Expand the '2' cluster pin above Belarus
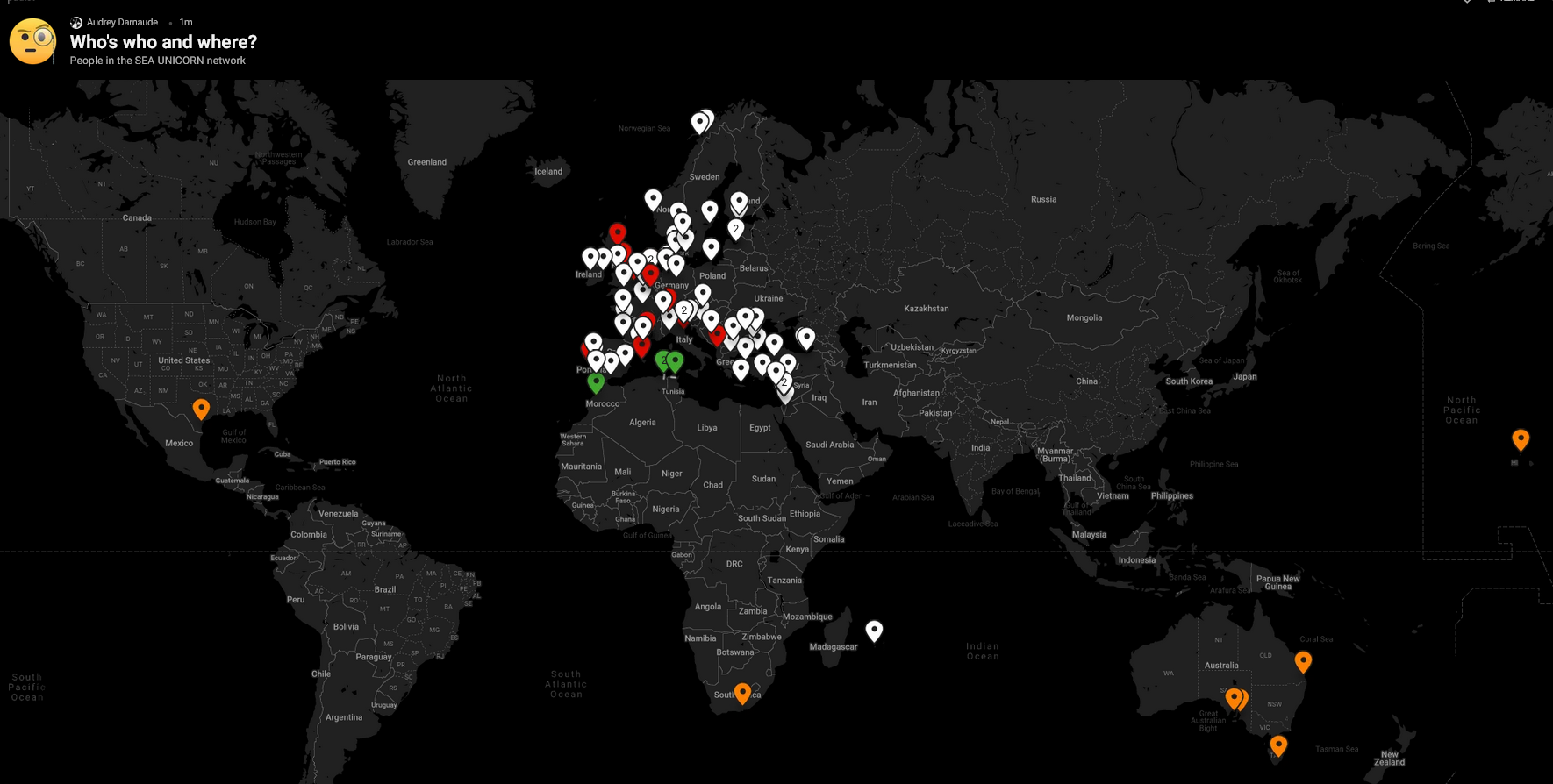Screen dimensions: 1553x784 coord(735,229)
